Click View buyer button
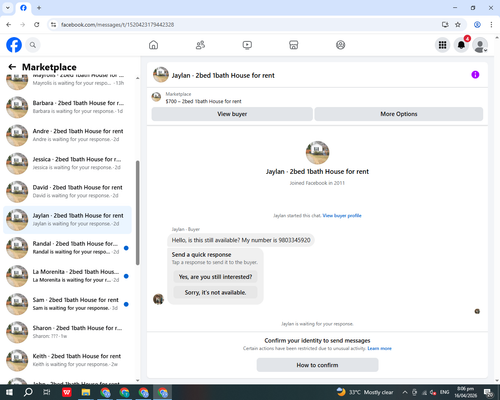The width and height of the screenshot is (500, 400). (x=232, y=114)
